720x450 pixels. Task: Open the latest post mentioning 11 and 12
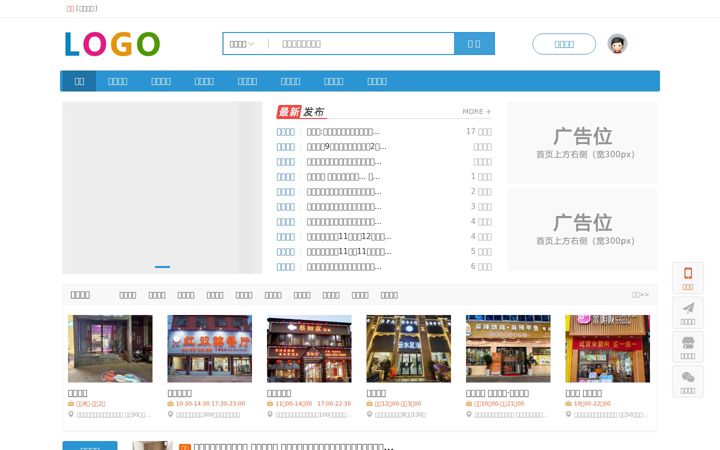click(349, 237)
